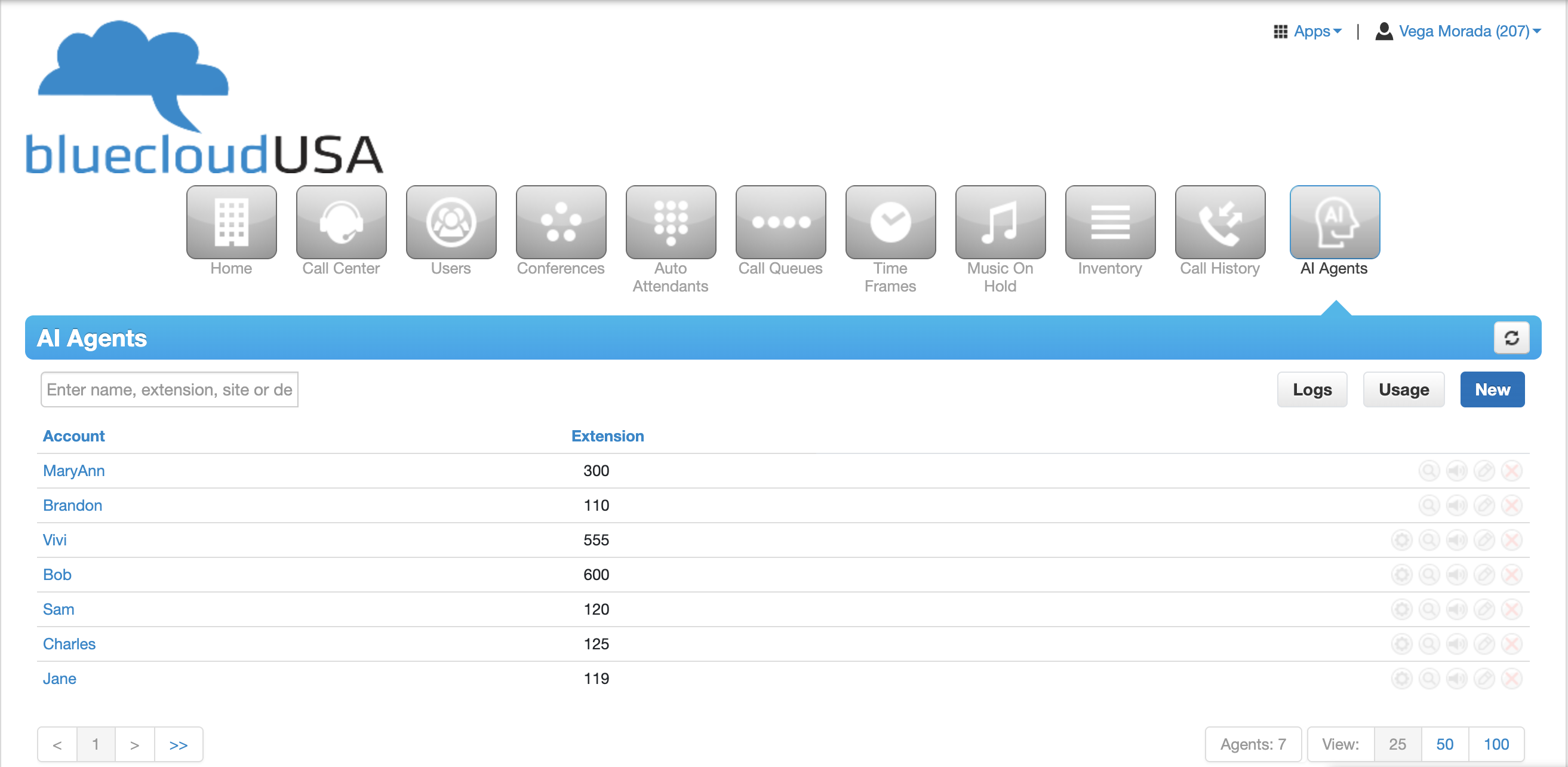Click the refresh icon in AI Agents header

pyautogui.click(x=1511, y=338)
